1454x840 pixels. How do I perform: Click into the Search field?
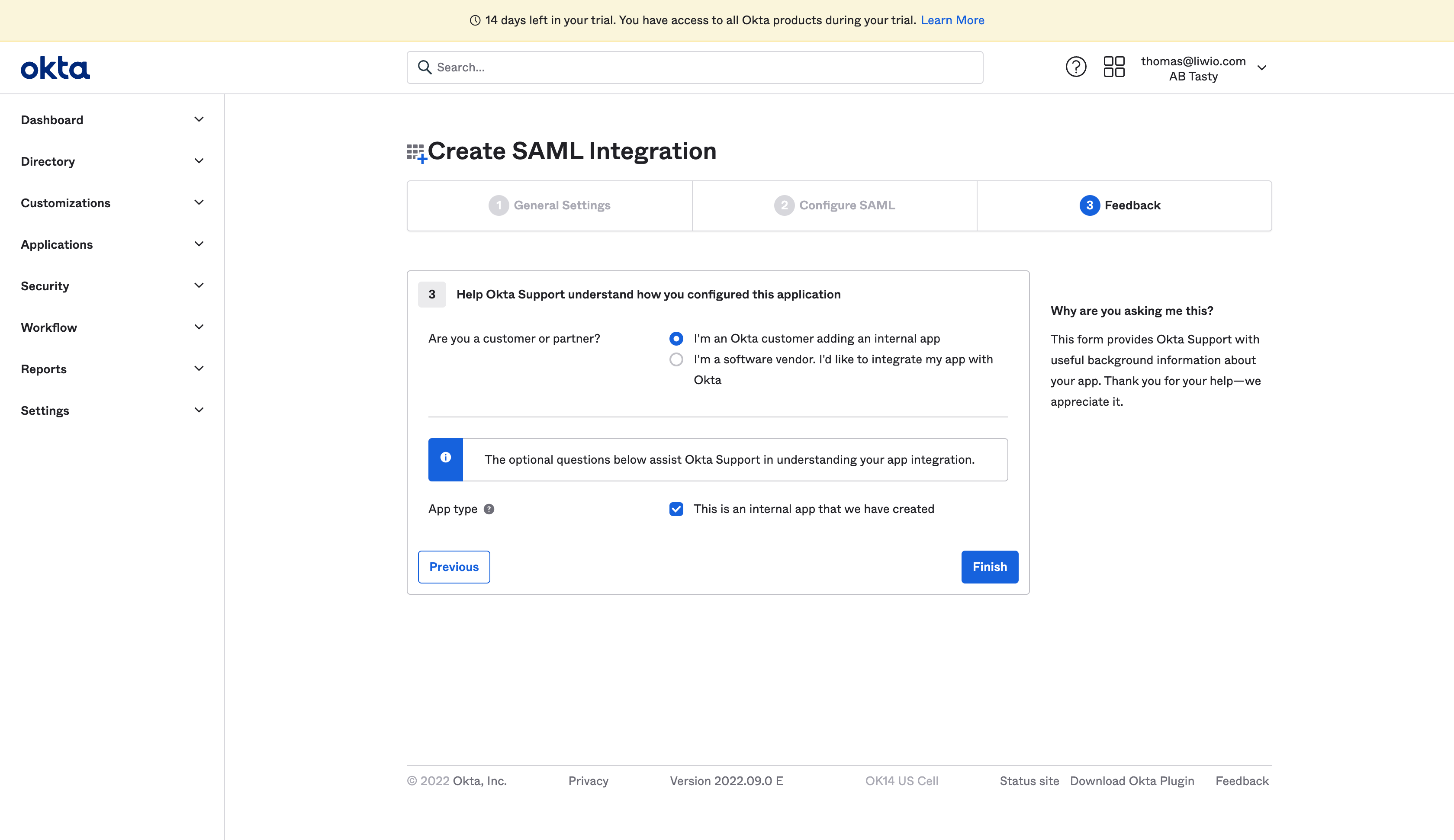(x=695, y=67)
